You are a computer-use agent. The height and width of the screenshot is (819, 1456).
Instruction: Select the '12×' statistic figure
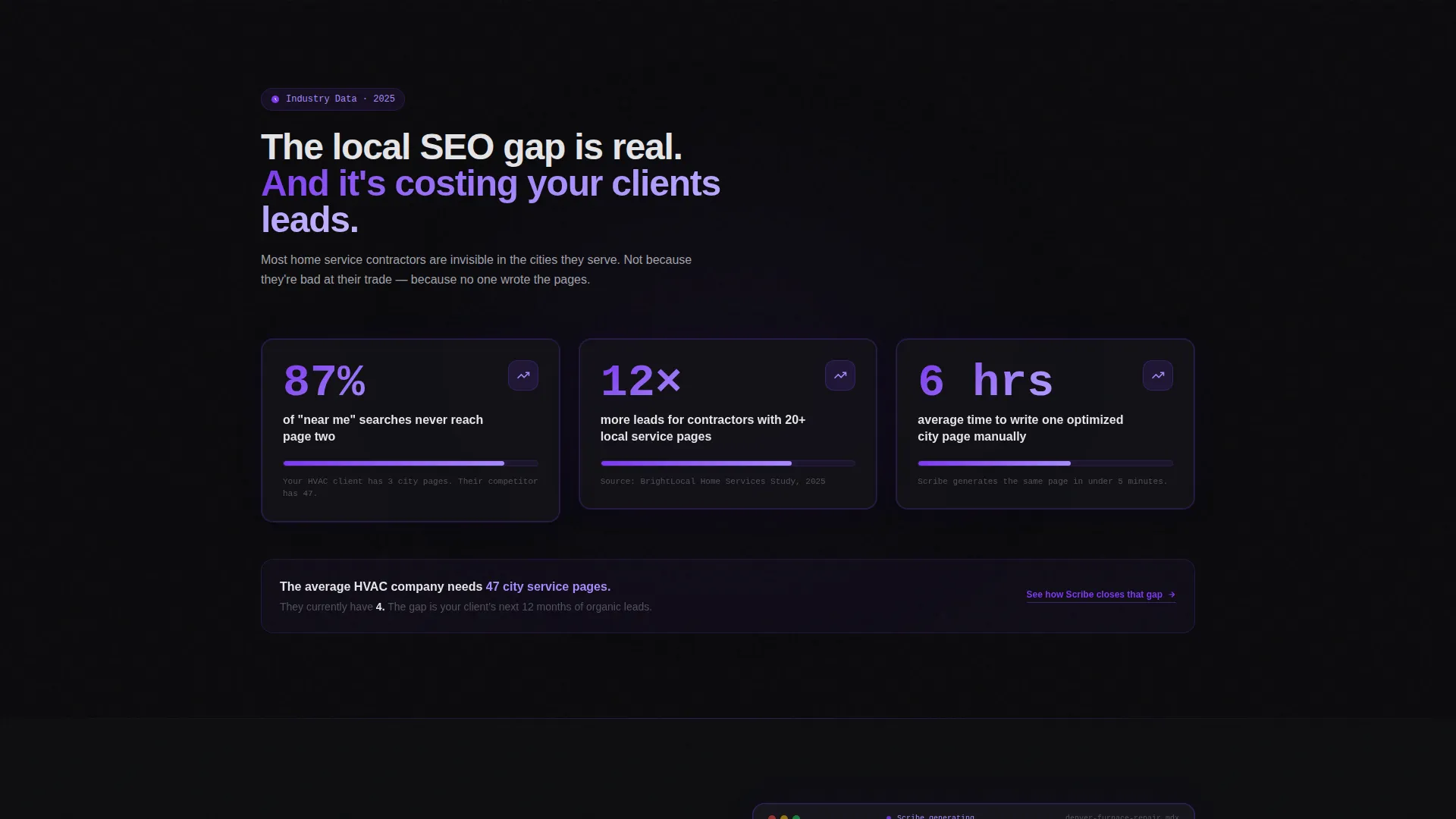pos(641,381)
